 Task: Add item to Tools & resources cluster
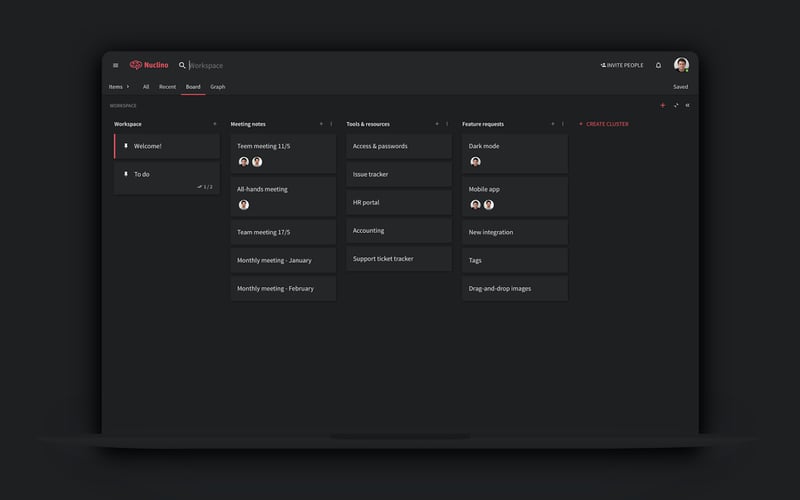pos(437,124)
